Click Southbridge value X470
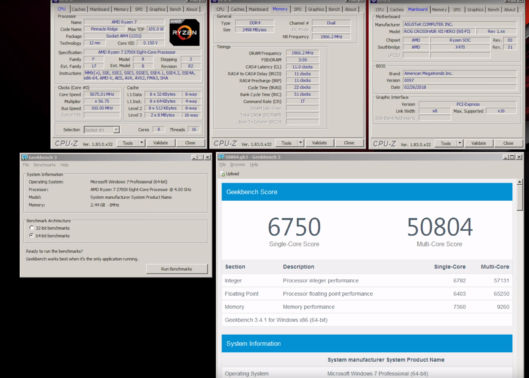This screenshot has width=529, height=378. point(460,47)
